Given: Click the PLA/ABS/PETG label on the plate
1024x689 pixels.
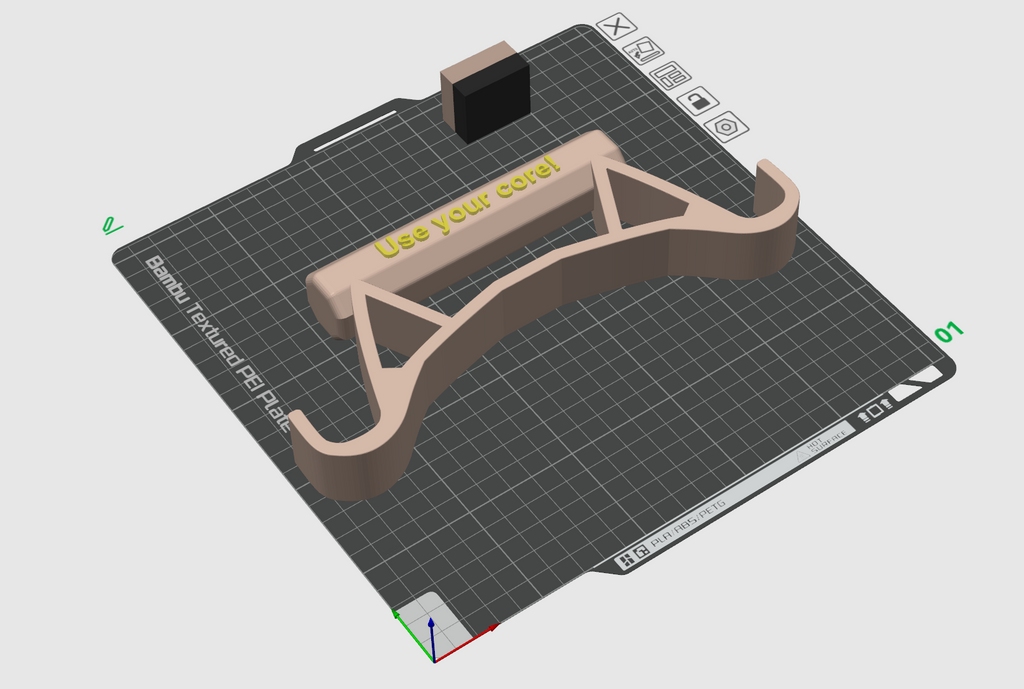Looking at the screenshot, I should pos(687,524).
